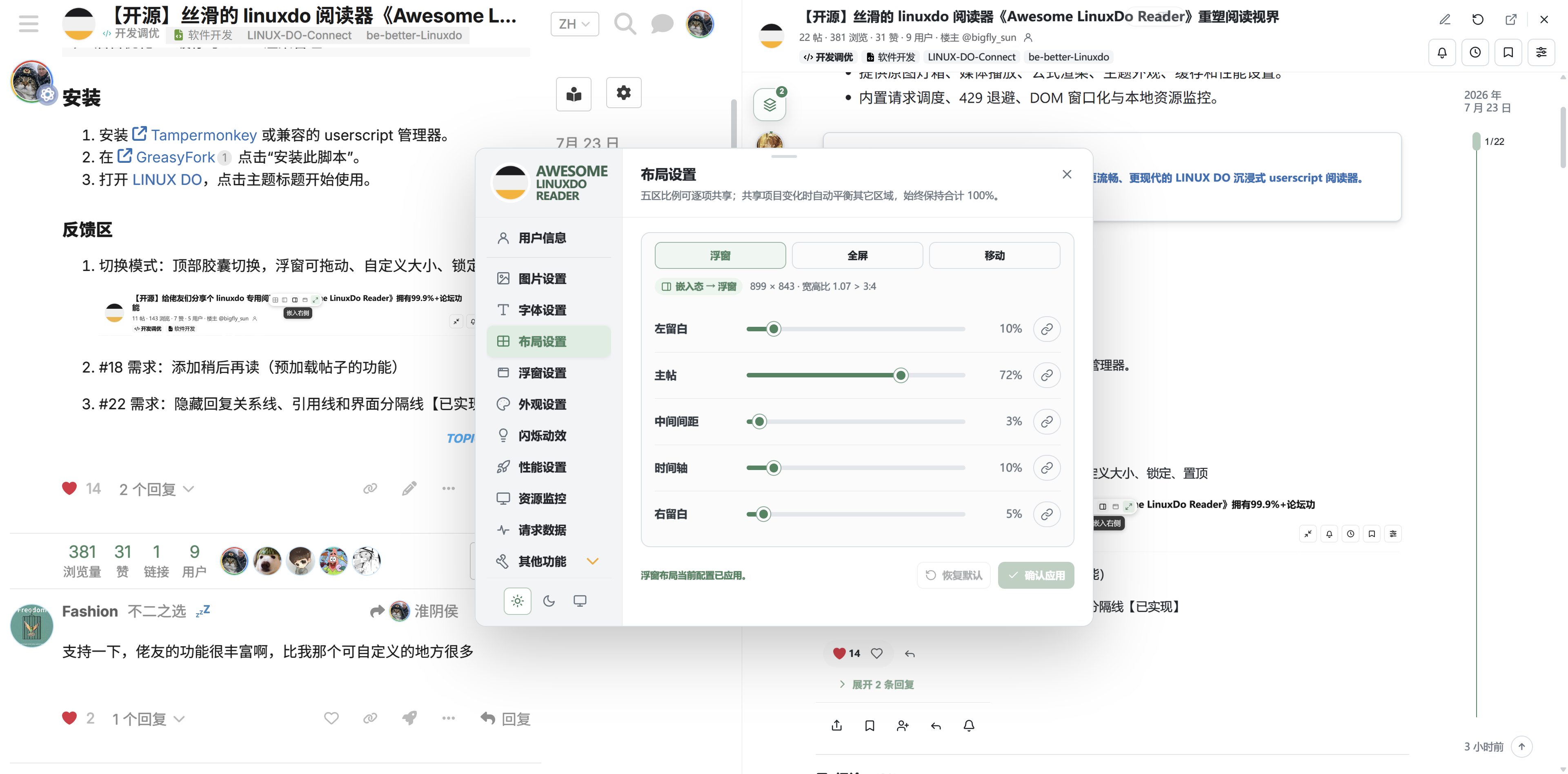Expand 1 个回复 on Fashion's post
1568x774 pixels.
[148, 719]
